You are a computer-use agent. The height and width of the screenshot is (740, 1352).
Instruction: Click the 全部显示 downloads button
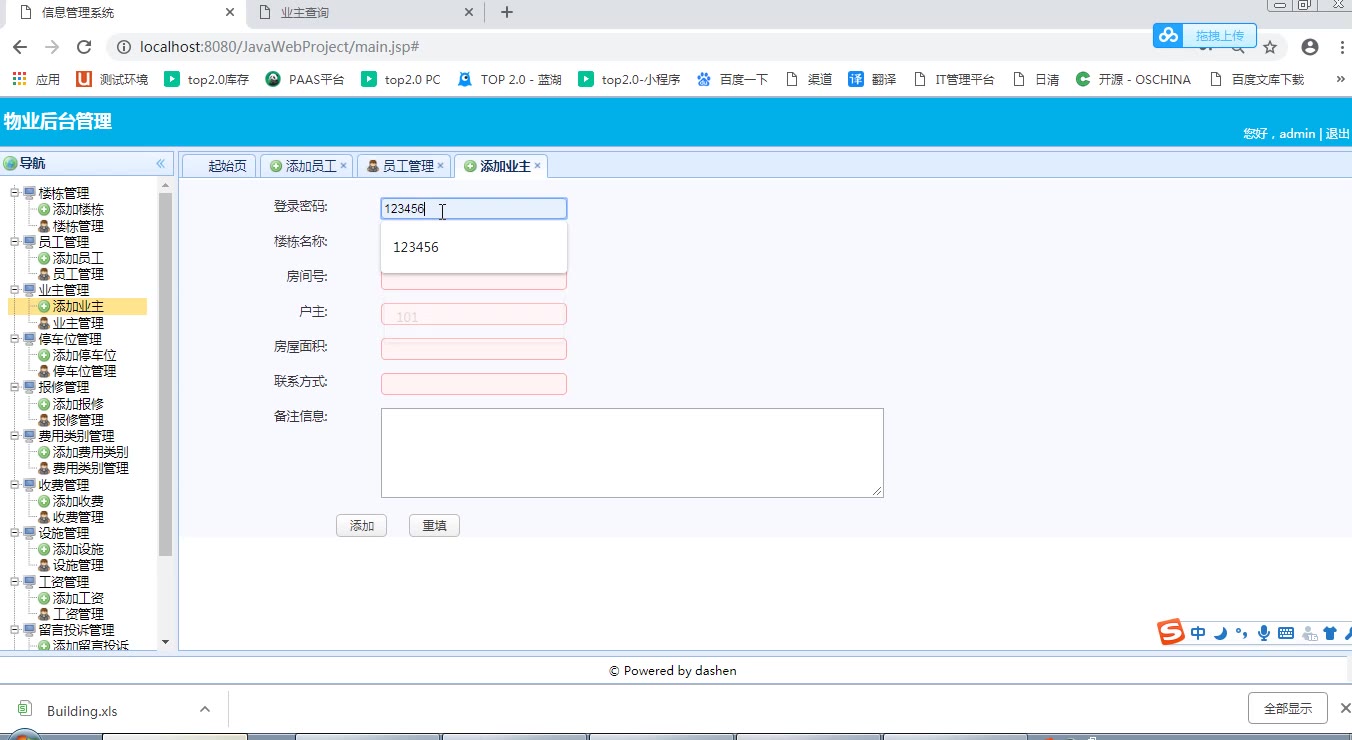(1288, 708)
